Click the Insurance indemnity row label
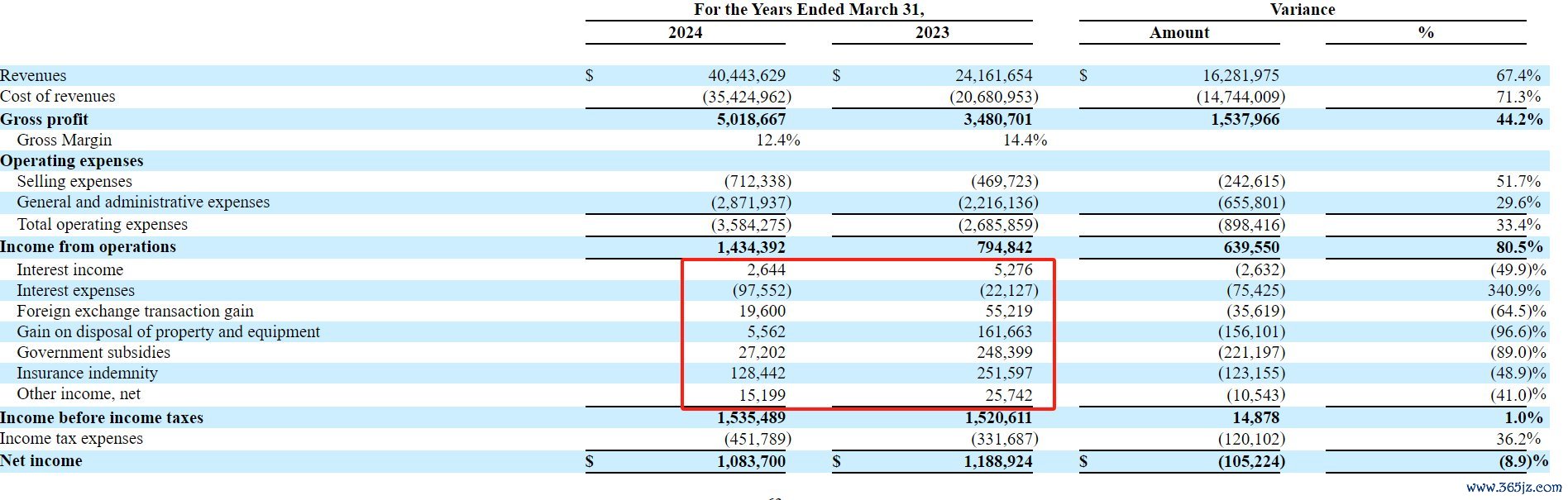This screenshot has width=1568, height=500. (x=87, y=374)
